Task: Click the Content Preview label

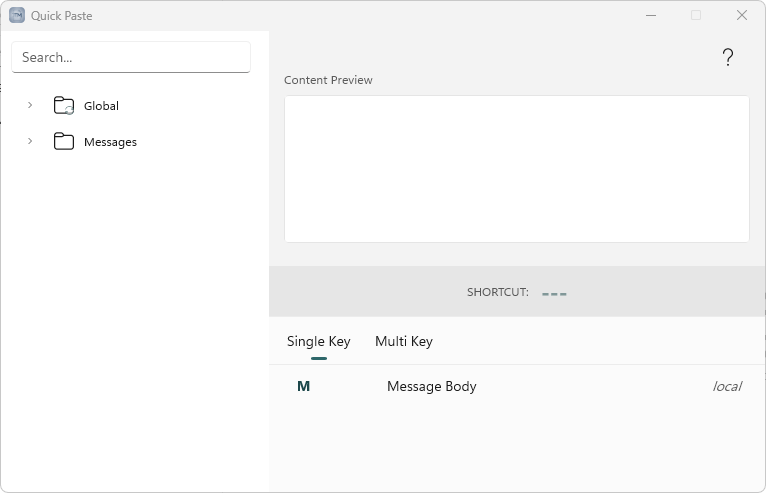Action: 328,80
